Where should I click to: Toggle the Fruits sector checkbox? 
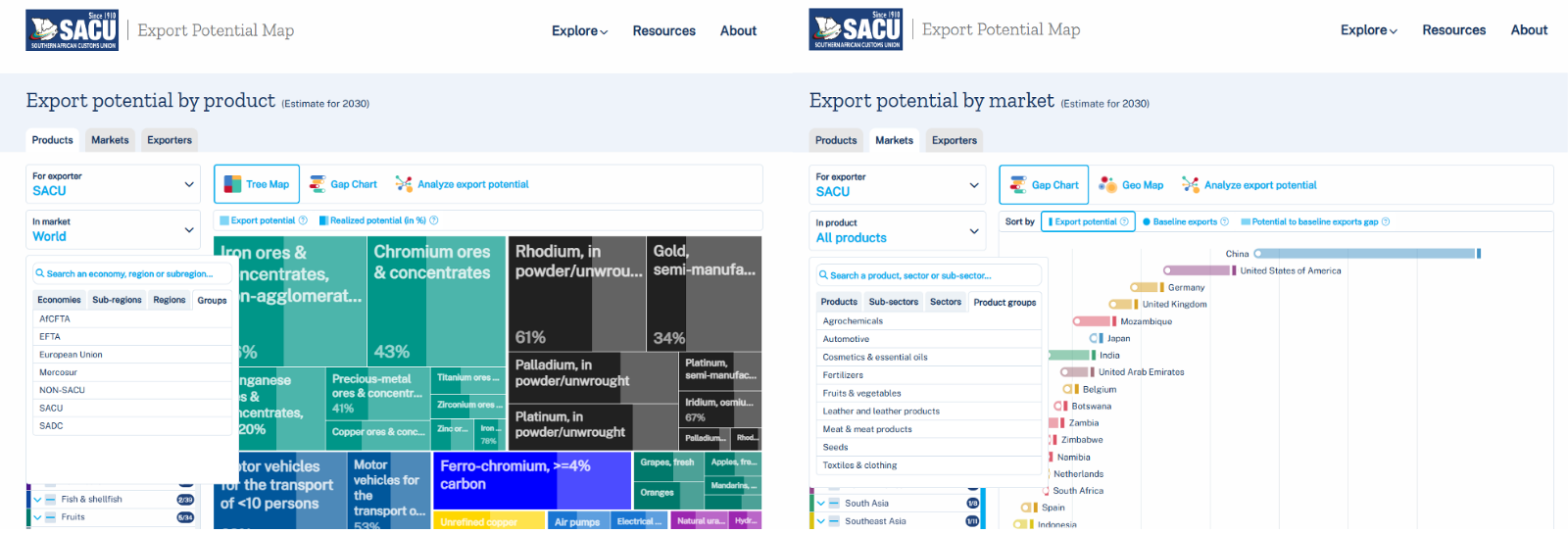click(x=51, y=517)
